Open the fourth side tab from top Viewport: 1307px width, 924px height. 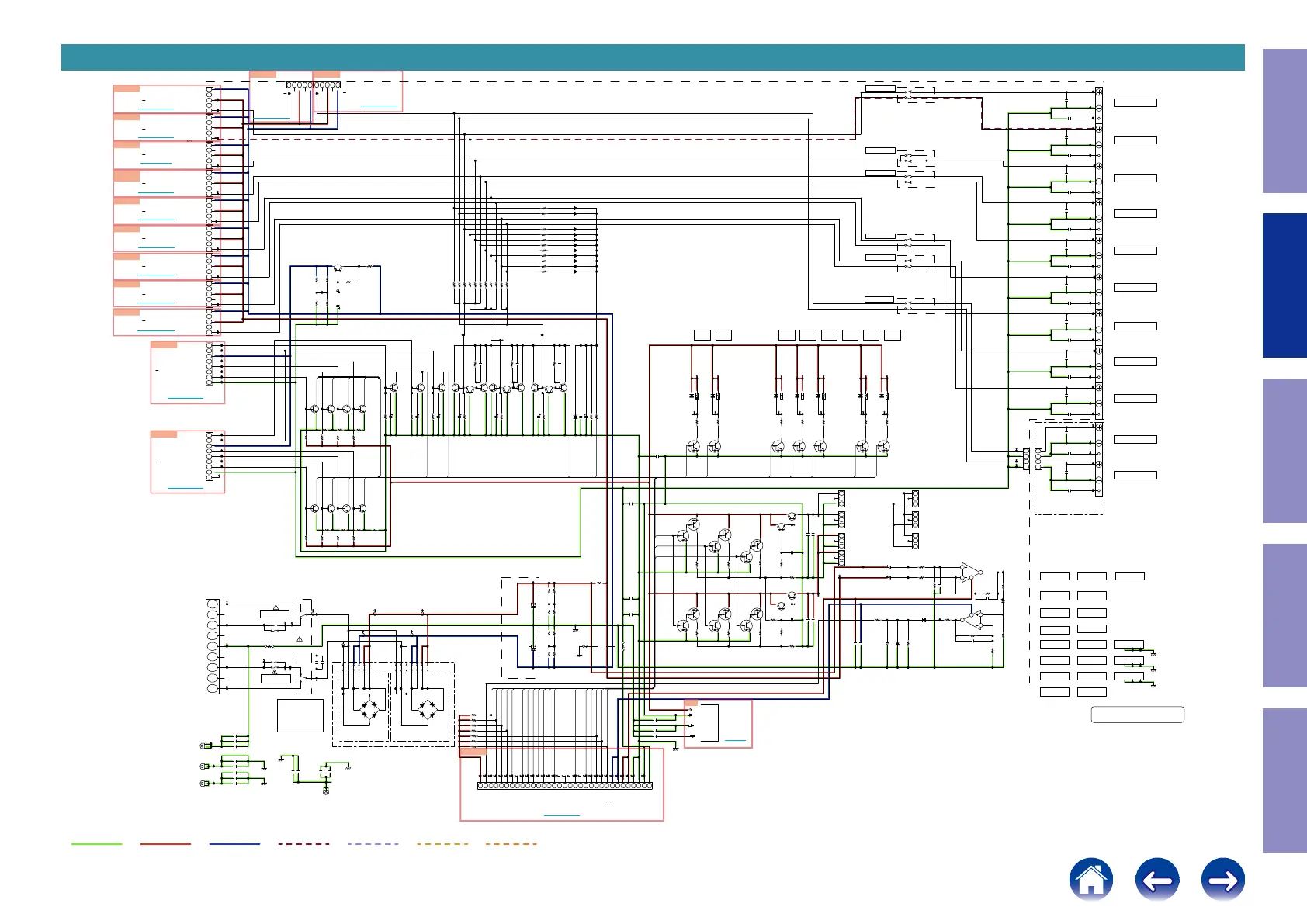[1284, 616]
